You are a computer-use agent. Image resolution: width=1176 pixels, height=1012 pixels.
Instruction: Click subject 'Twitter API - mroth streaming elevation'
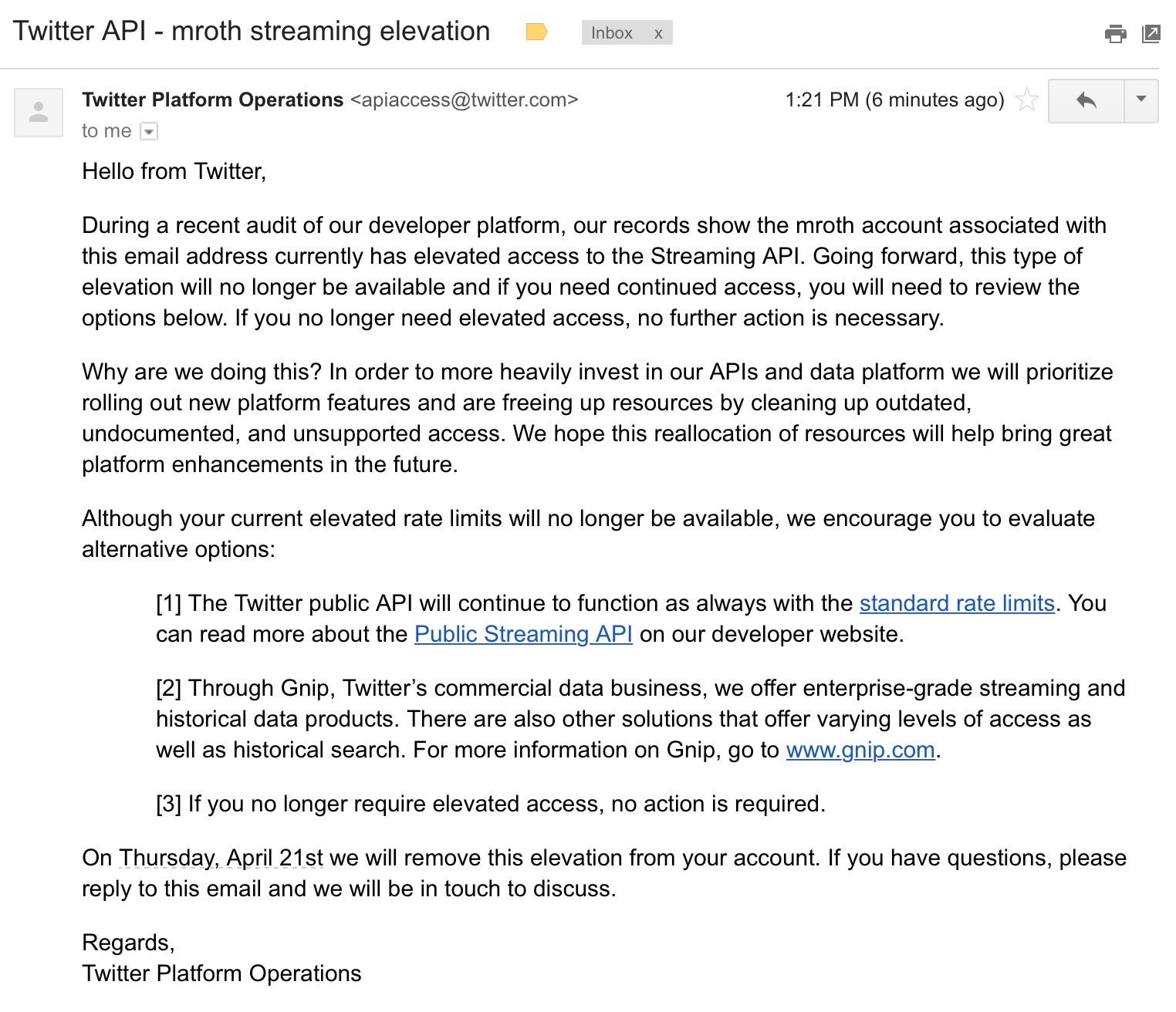click(x=252, y=32)
